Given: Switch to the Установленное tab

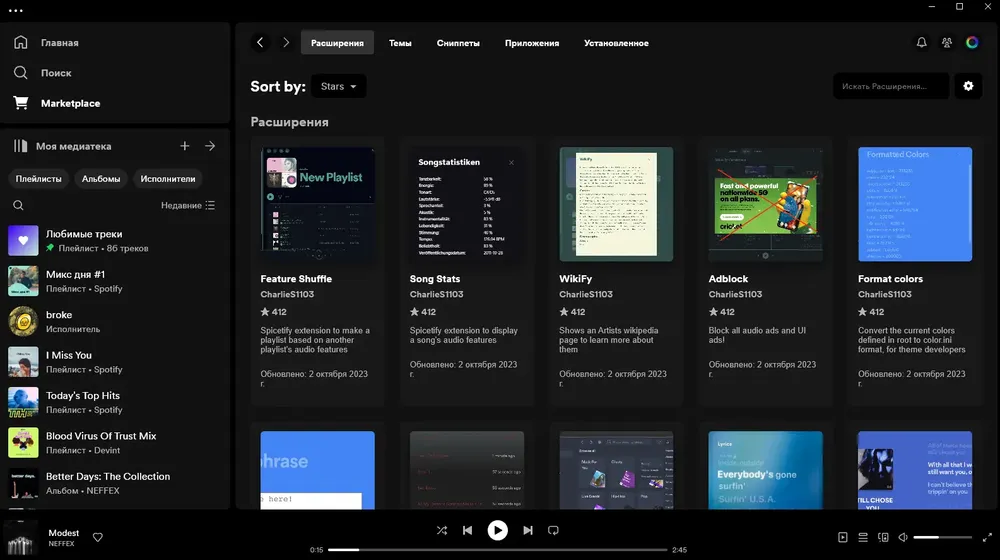Looking at the screenshot, I should pyautogui.click(x=616, y=43).
